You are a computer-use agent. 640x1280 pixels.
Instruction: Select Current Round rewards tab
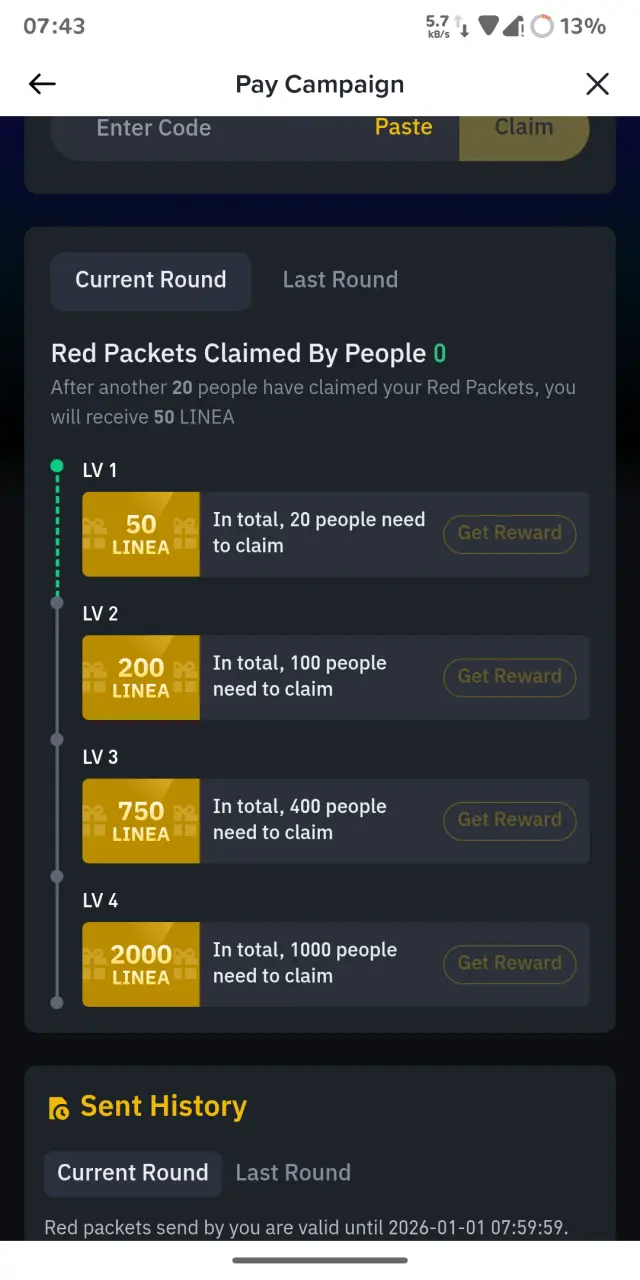pyautogui.click(x=151, y=280)
